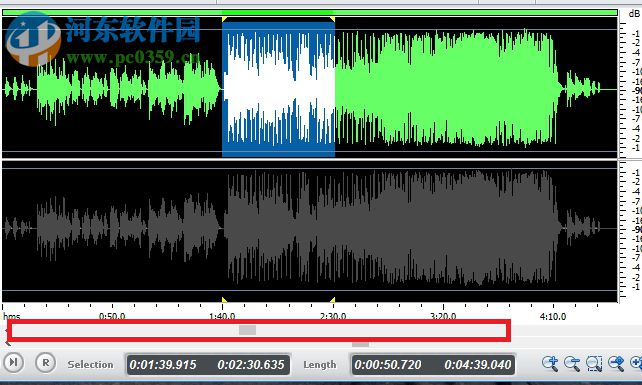
Task: Click the Length label
Action: click(x=320, y=365)
